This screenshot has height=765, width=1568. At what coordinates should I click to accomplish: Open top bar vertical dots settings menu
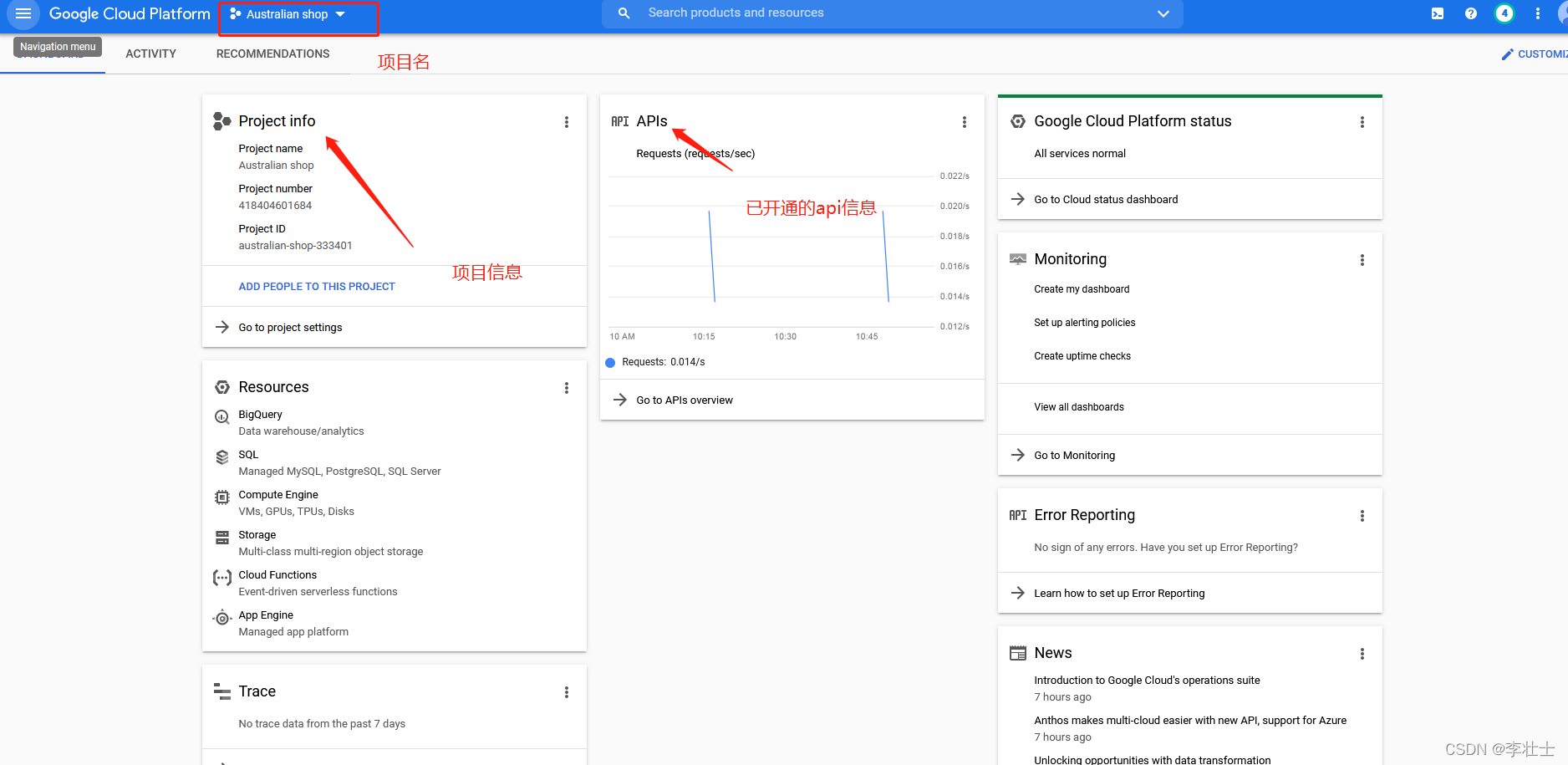pos(1538,13)
